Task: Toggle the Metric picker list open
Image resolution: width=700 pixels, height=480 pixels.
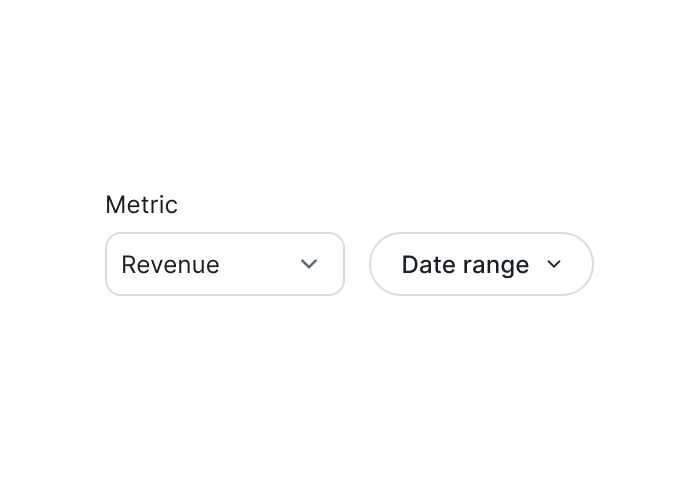Action: click(225, 264)
